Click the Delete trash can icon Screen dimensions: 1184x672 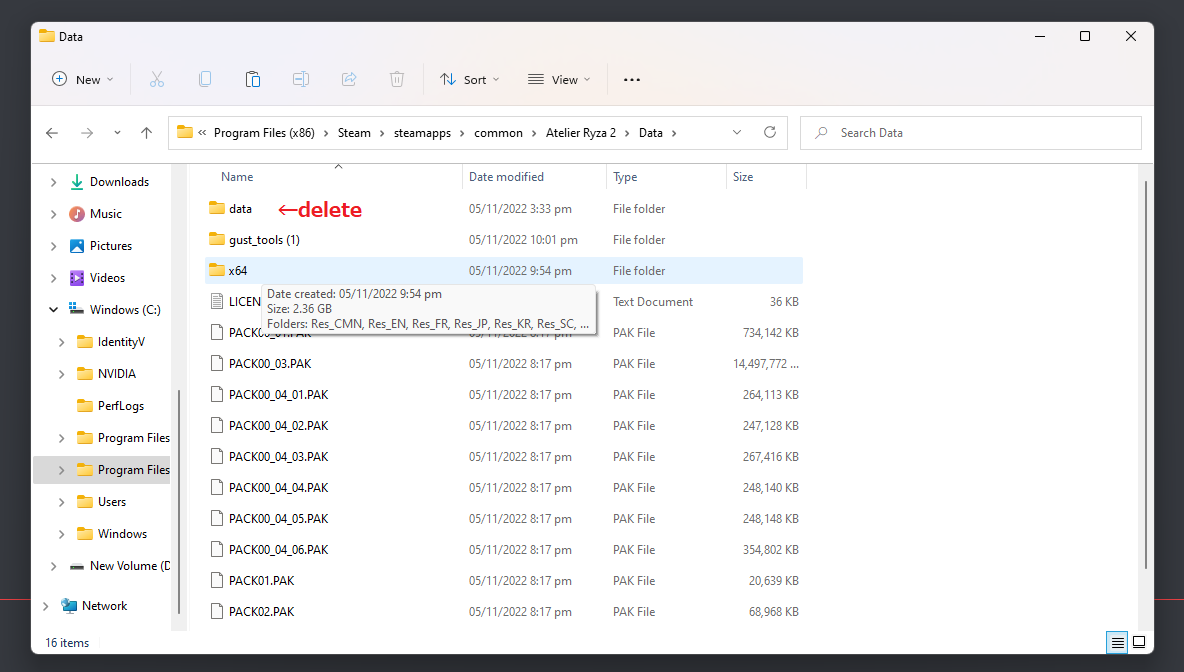tap(397, 79)
